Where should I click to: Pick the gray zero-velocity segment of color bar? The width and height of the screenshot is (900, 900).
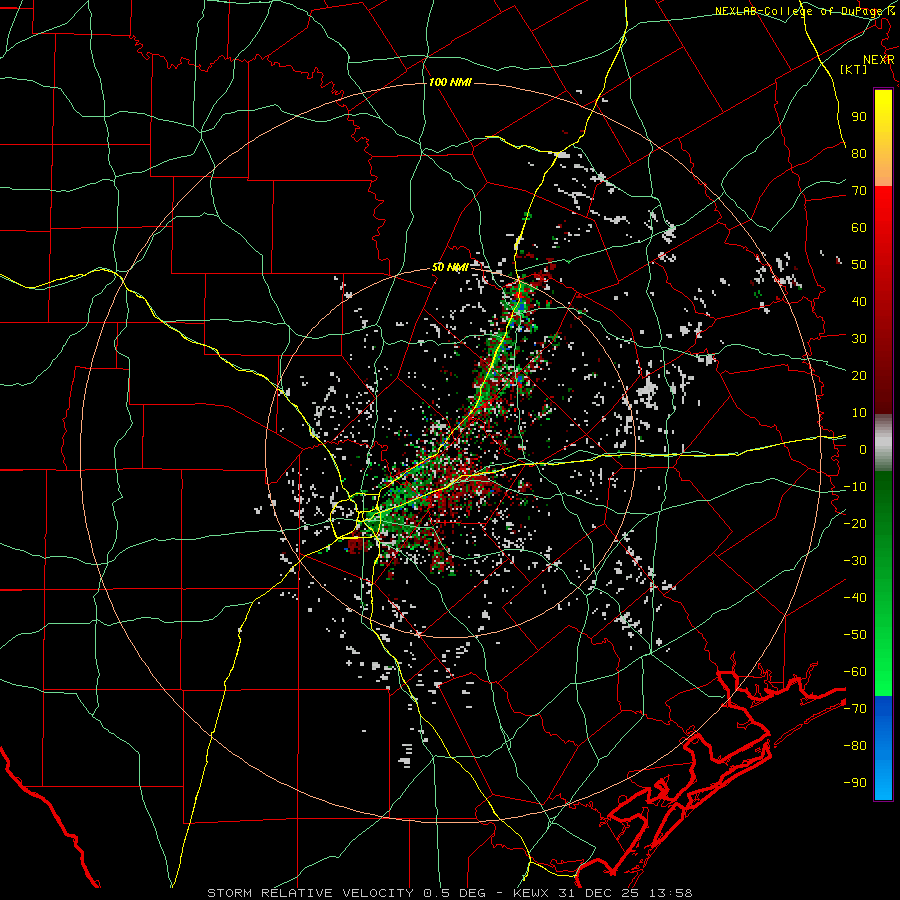click(x=883, y=442)
